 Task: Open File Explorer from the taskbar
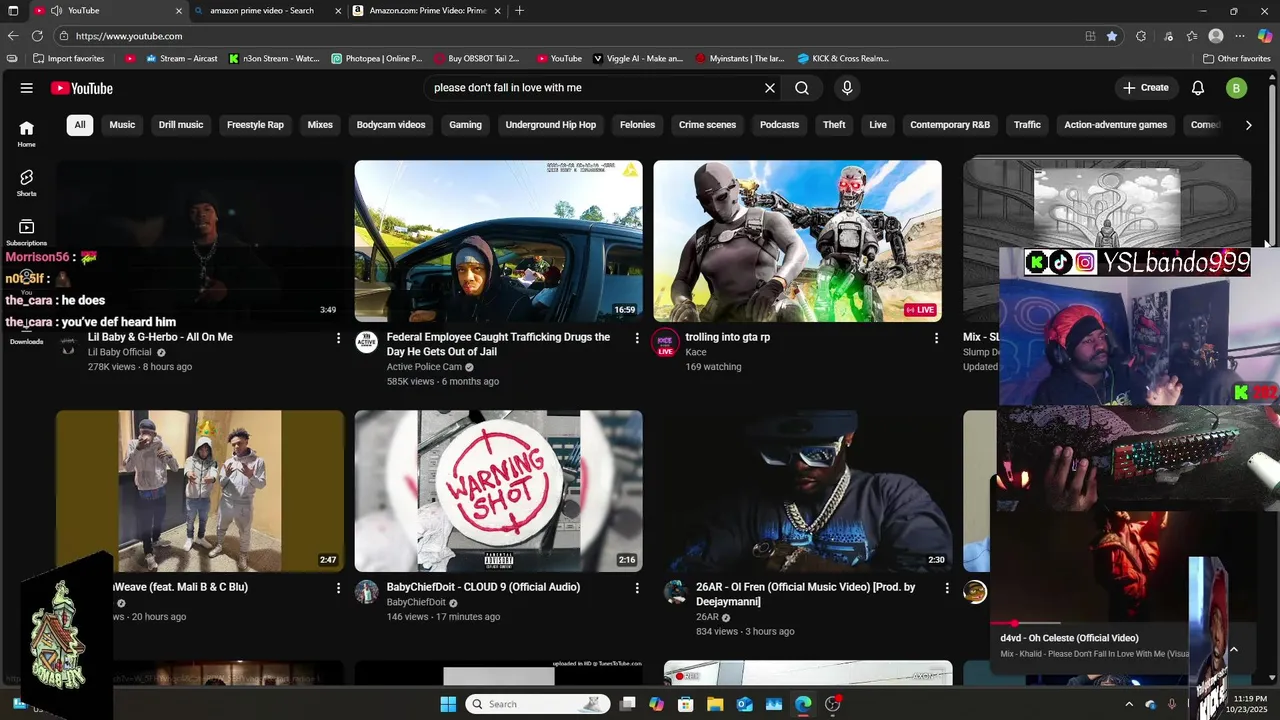pos(715,704)
